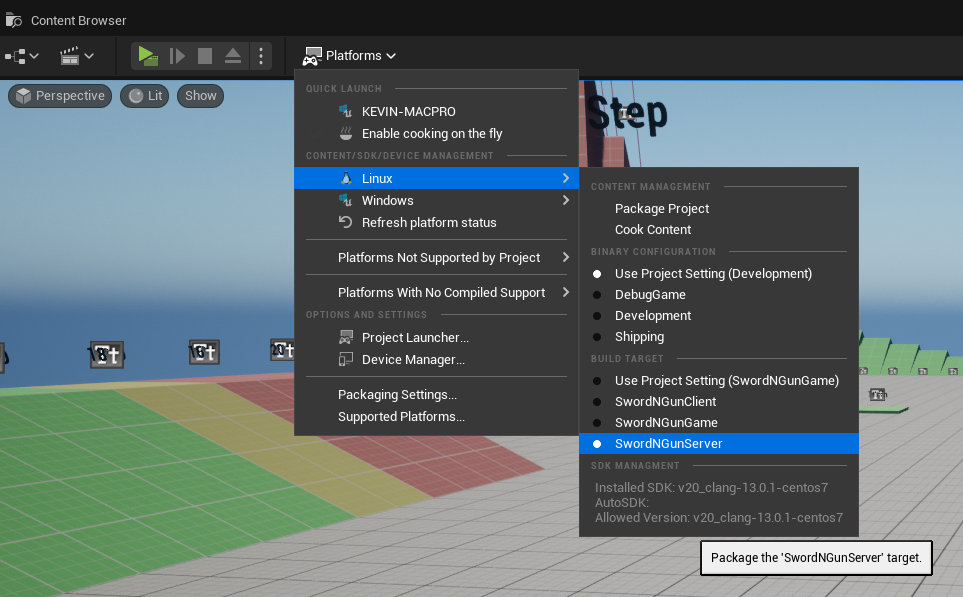Click Cook Content for Linux

pyautogui.click(x=719, y=230)
